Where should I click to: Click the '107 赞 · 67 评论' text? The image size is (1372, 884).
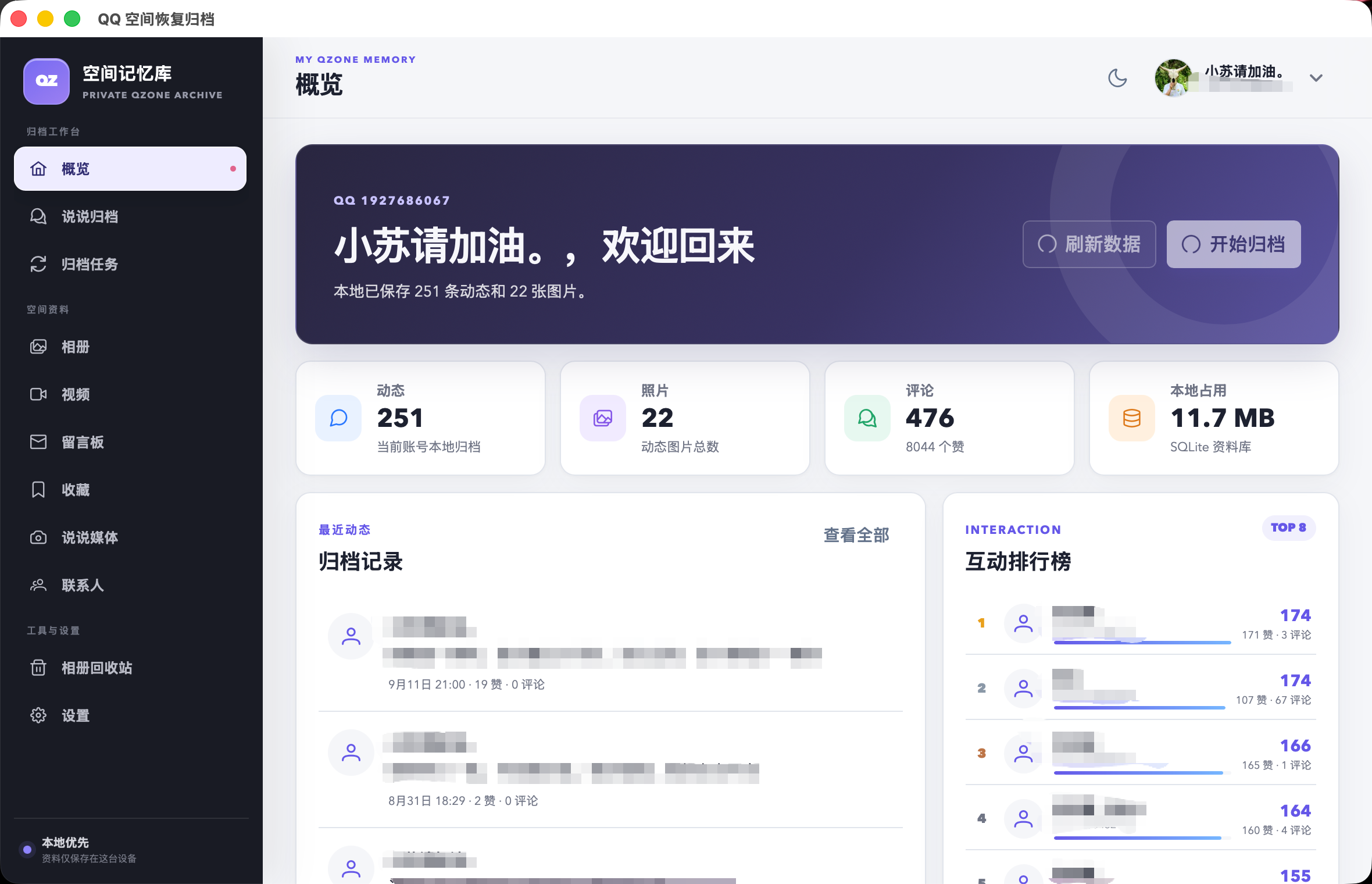(1273, 700)
